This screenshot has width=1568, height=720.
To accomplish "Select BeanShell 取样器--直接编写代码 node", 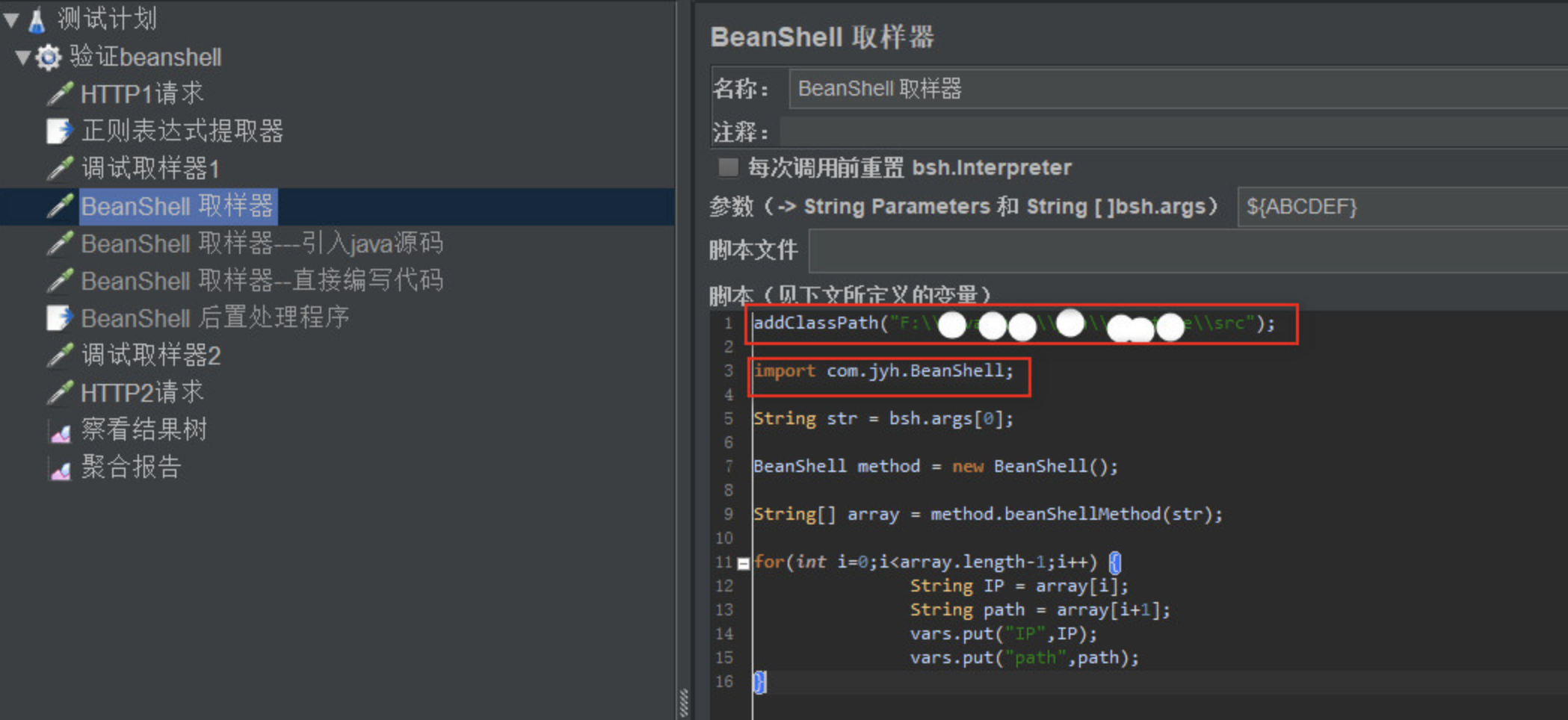I will tap(262, 281).
